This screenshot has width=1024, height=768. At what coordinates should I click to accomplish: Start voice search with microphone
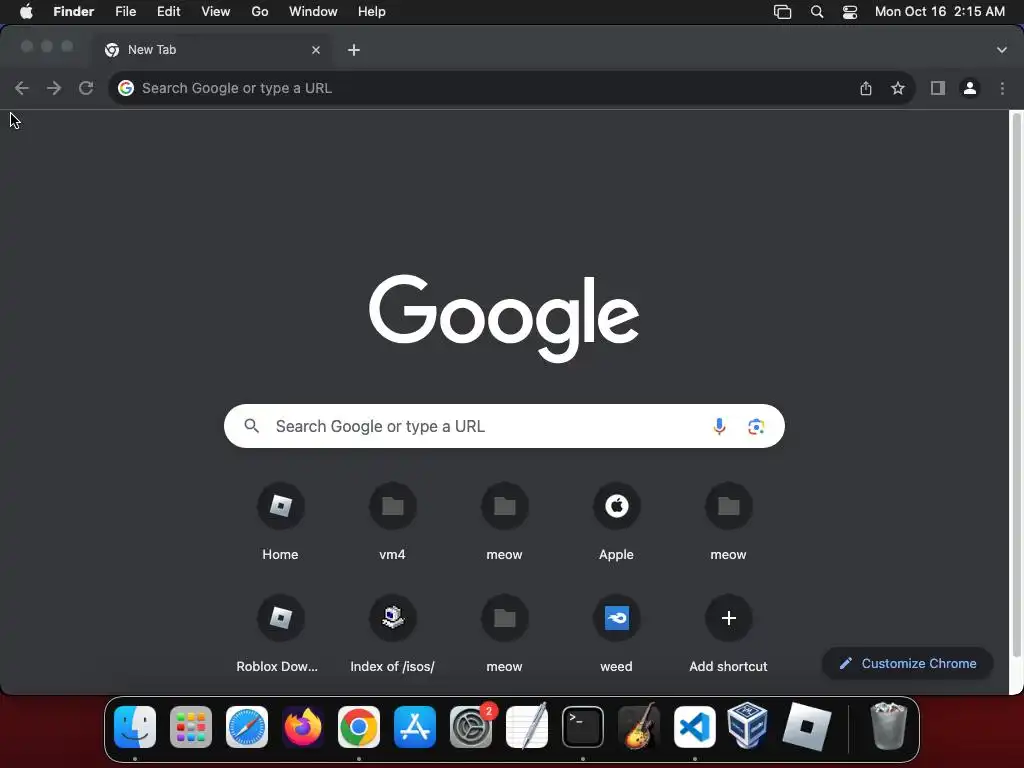719,426
